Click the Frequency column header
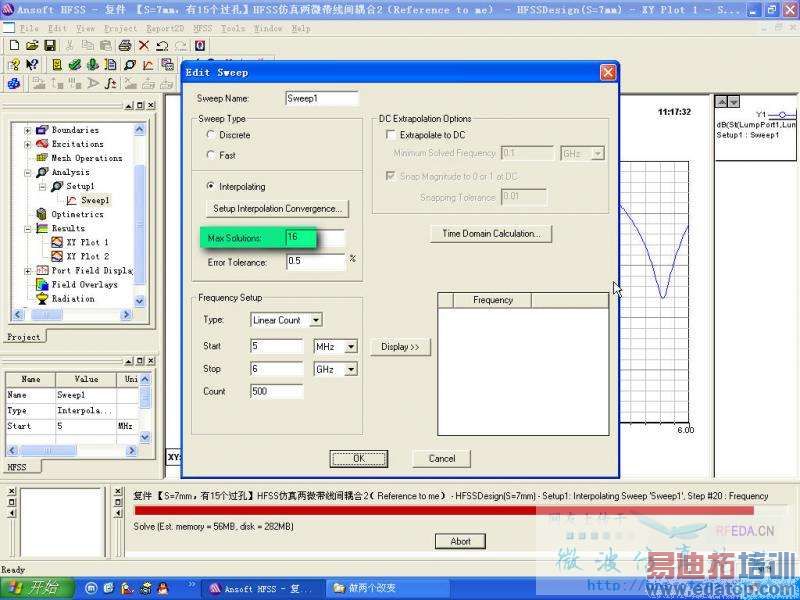The height and width of the screenshot is (600, 800). tap(492, 300)
